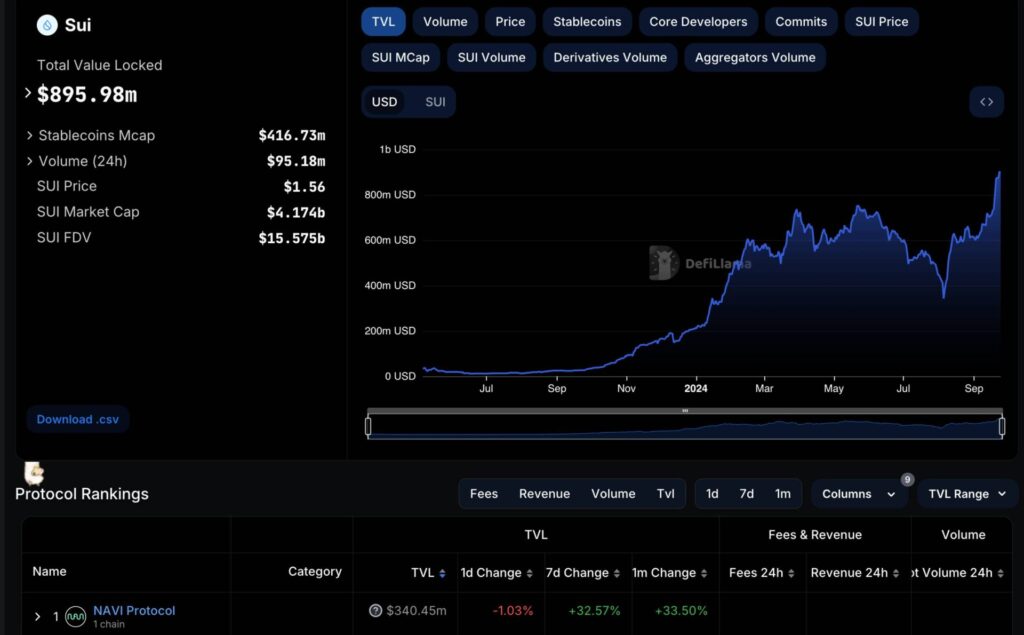Screen dimensions: 1024x635
Task: Select the Volume rankings tab
Action: point(613,494)
